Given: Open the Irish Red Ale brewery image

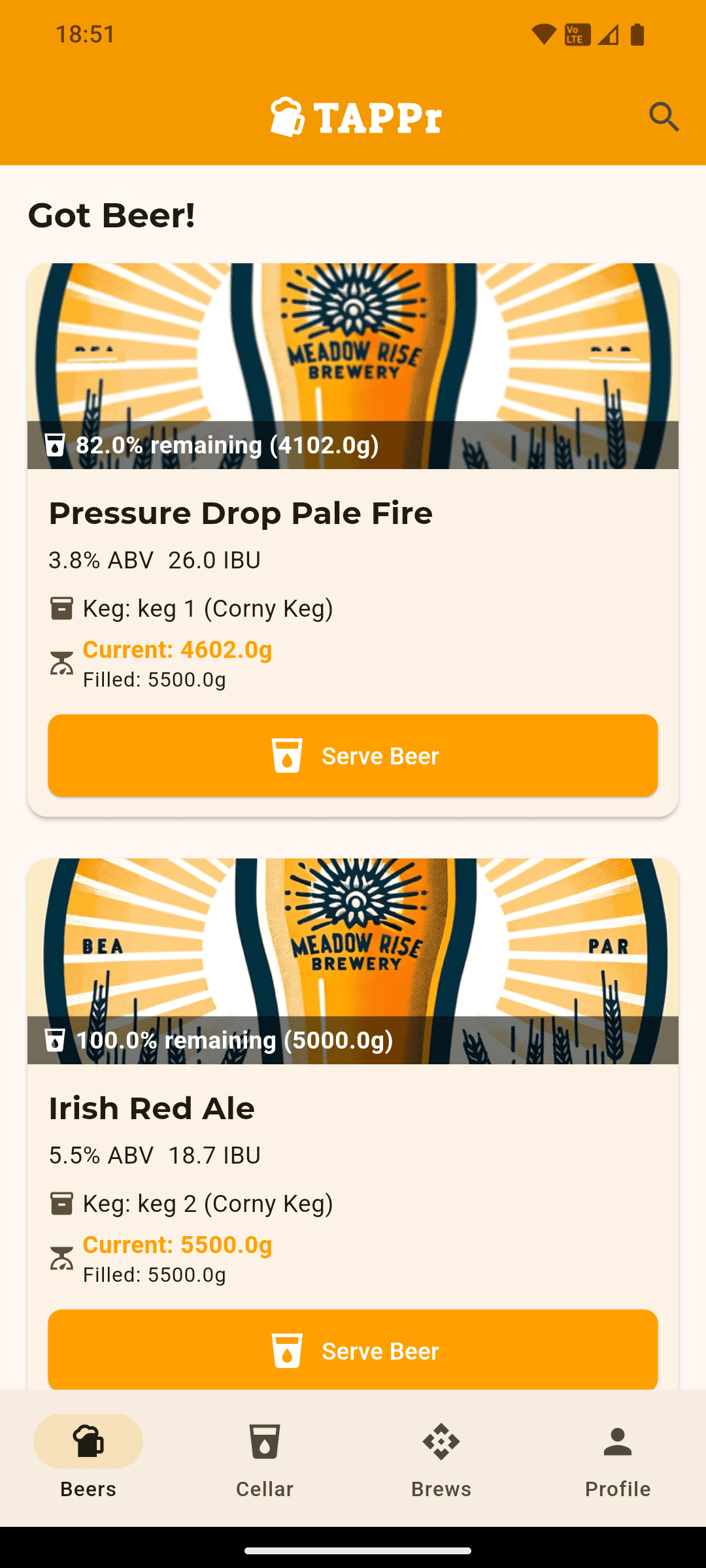Looking at the screenshot, I should [x=353, y=961].
